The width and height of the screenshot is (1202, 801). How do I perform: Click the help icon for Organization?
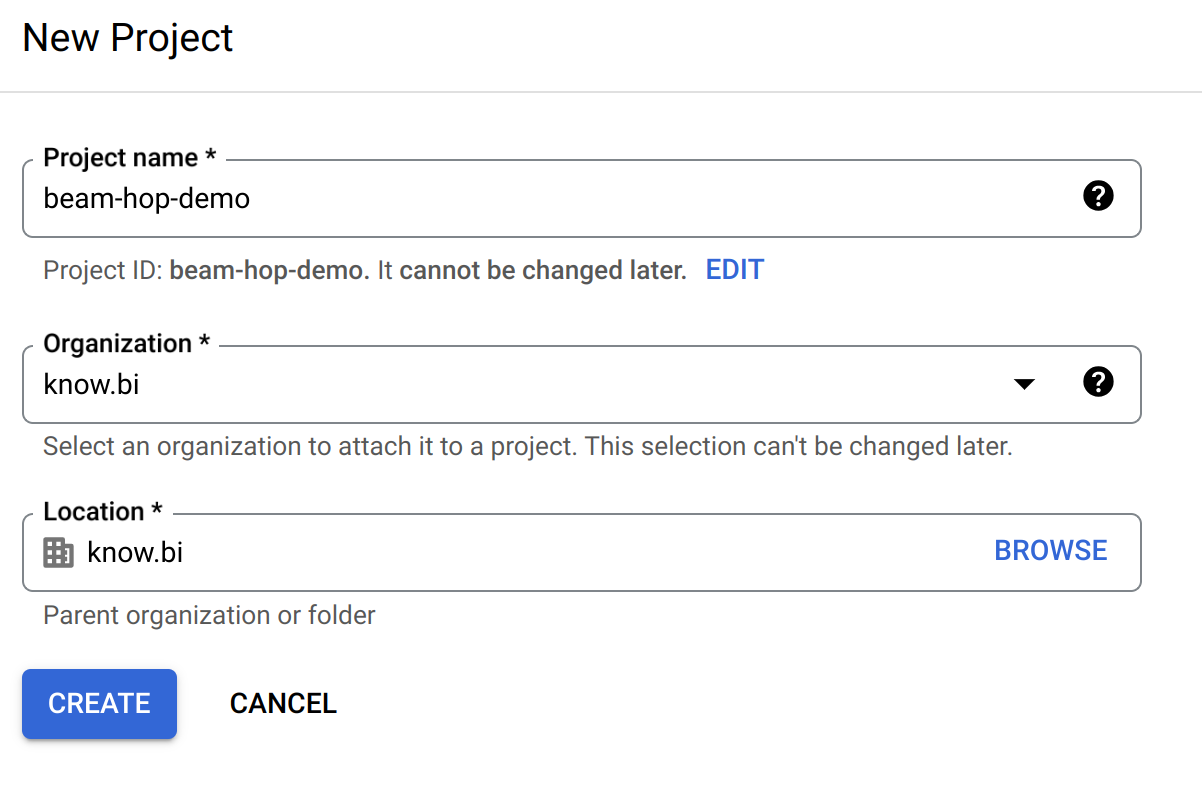point(1098,382)
